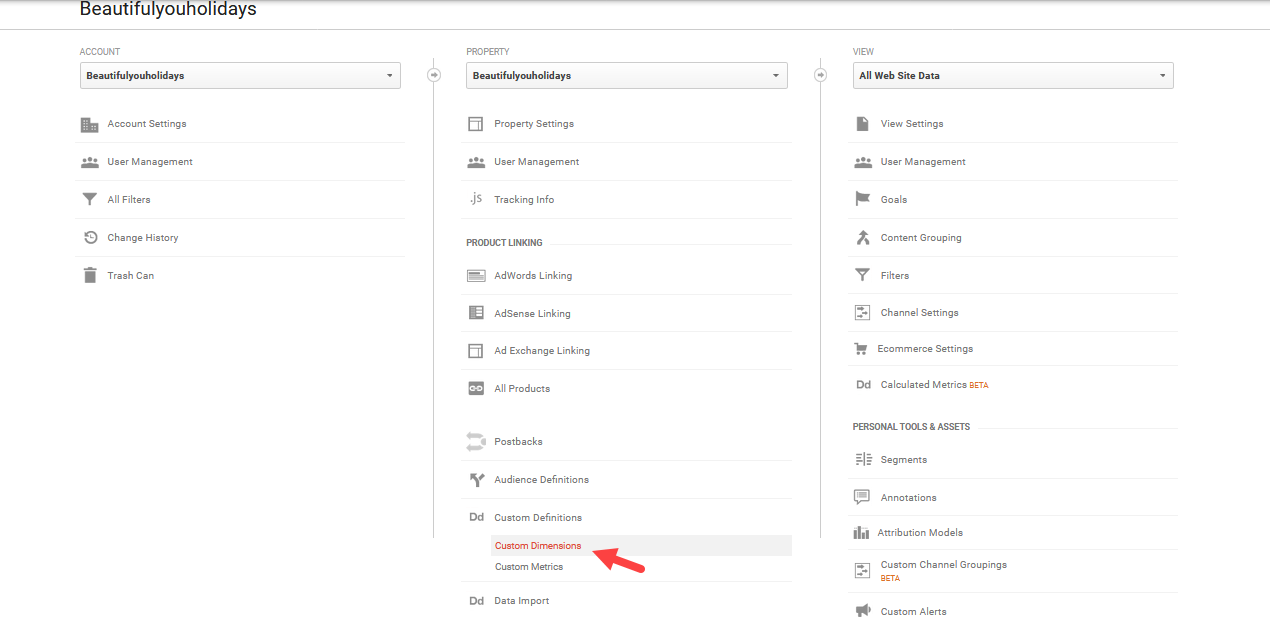The image size is (1270, 617).
Task: Open the All Web Site Data view dropdown
Action: (x=1012, y=76)
